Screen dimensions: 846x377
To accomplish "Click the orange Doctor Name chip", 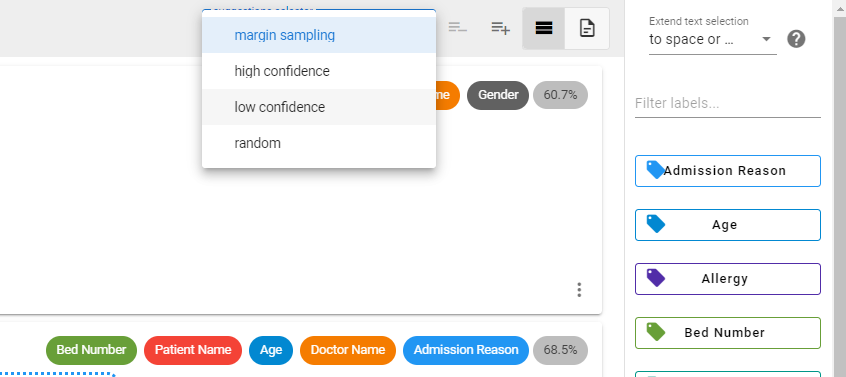I will pyautogui.click(x=348, y=350).
